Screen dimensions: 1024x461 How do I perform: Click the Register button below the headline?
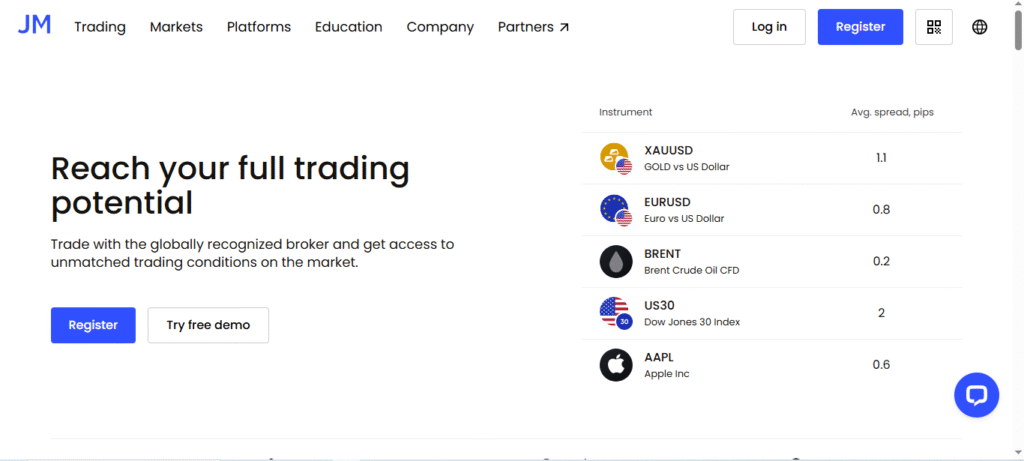coord(93,325)
